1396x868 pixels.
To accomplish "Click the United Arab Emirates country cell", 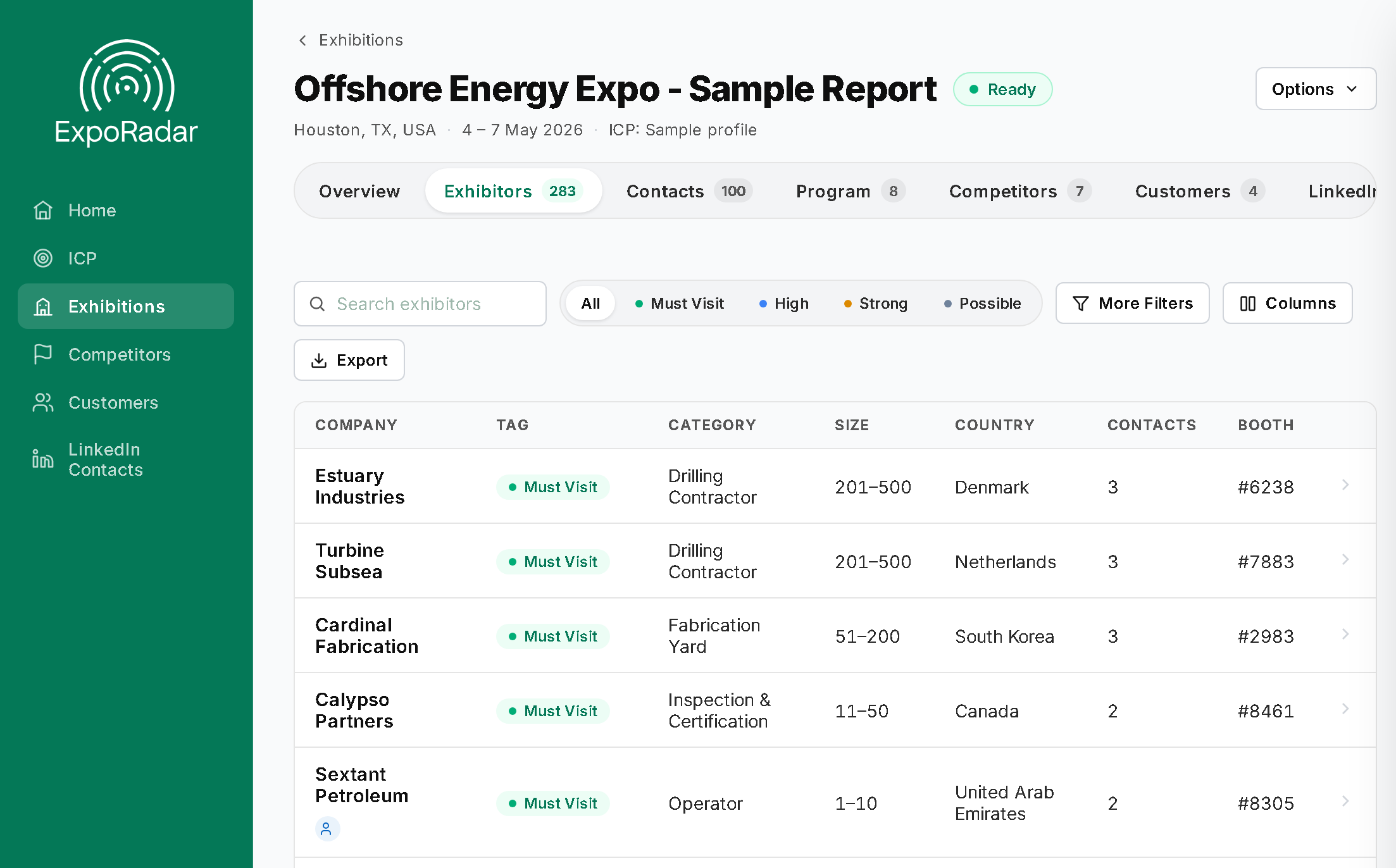I will [x=1005, y=803].
